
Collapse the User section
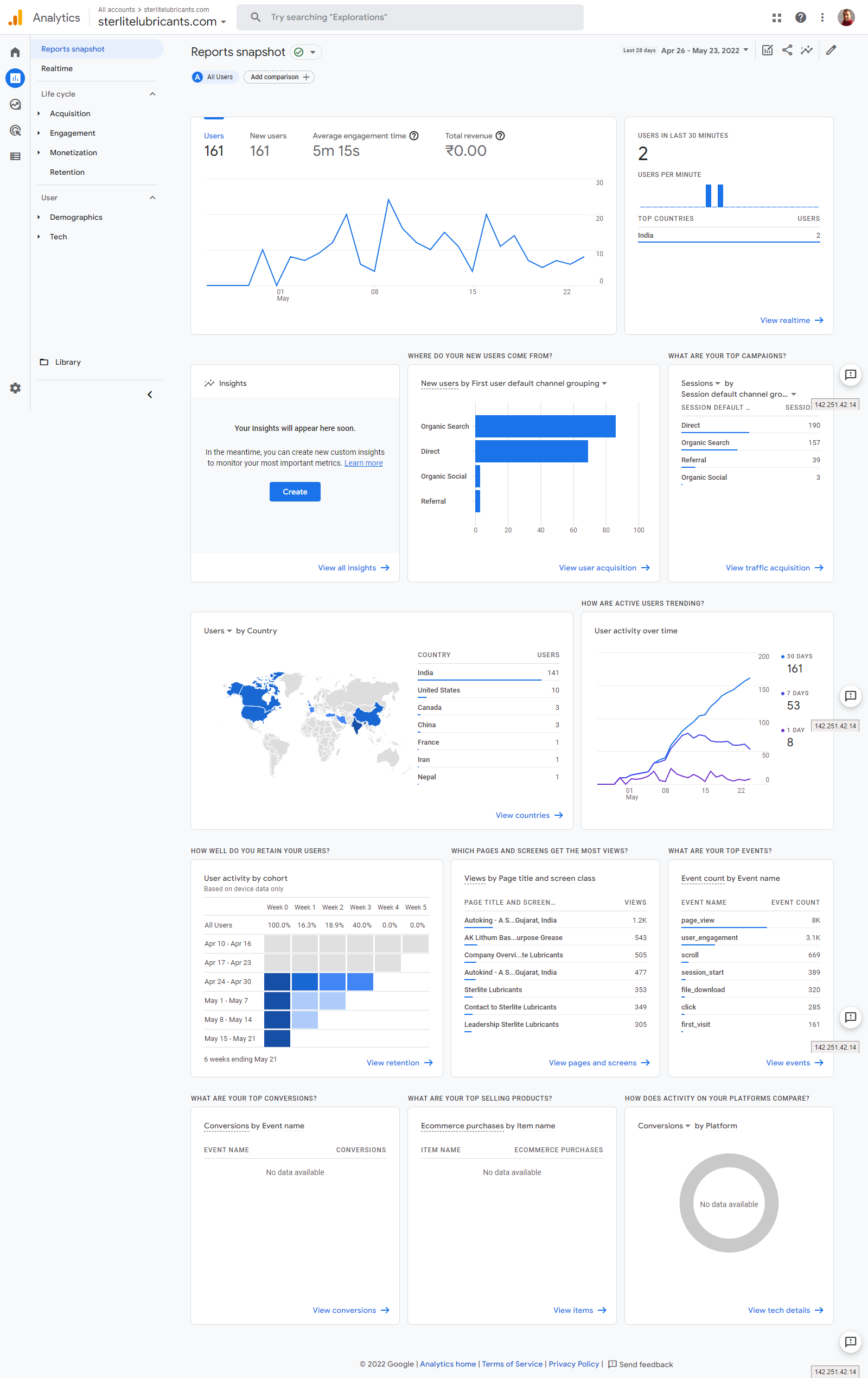click(153, 198)
